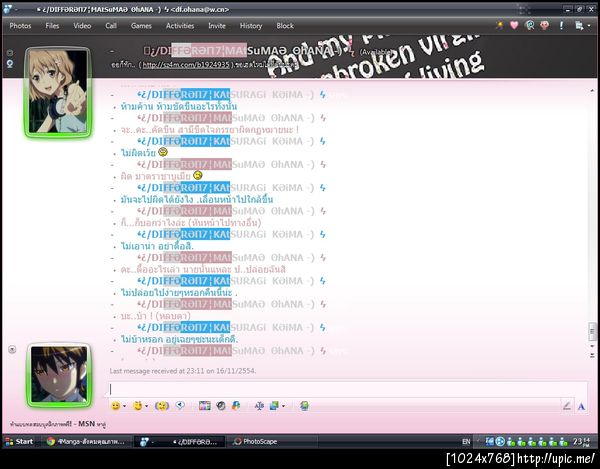The width and height of the screenshot is (600, 469).
Task: Expand the emoticon dropdown arrow
Action: click(124, 406)
